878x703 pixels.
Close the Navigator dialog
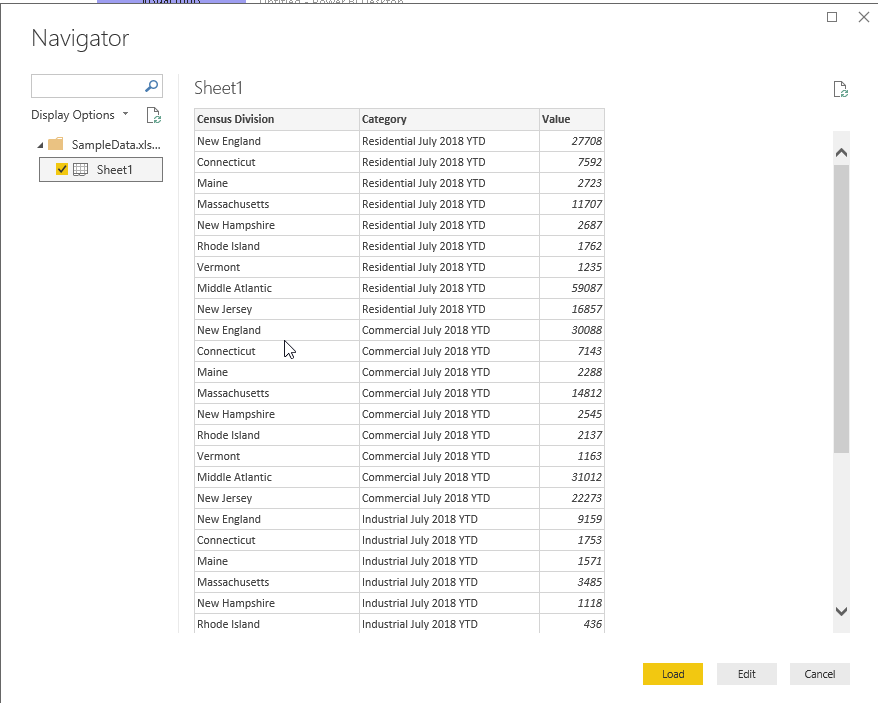tap(864, 17)
